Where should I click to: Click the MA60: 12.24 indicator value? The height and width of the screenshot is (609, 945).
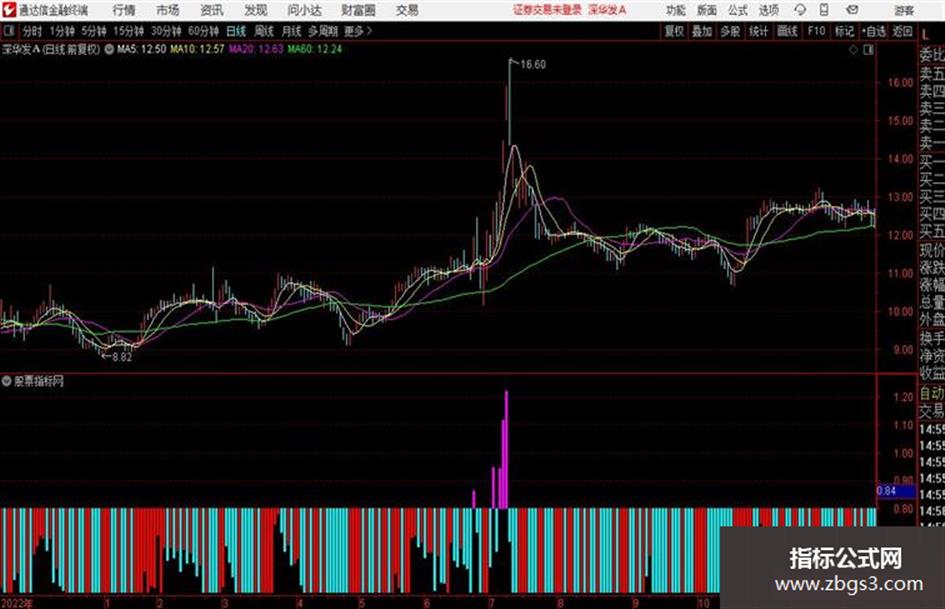[315, 49]
